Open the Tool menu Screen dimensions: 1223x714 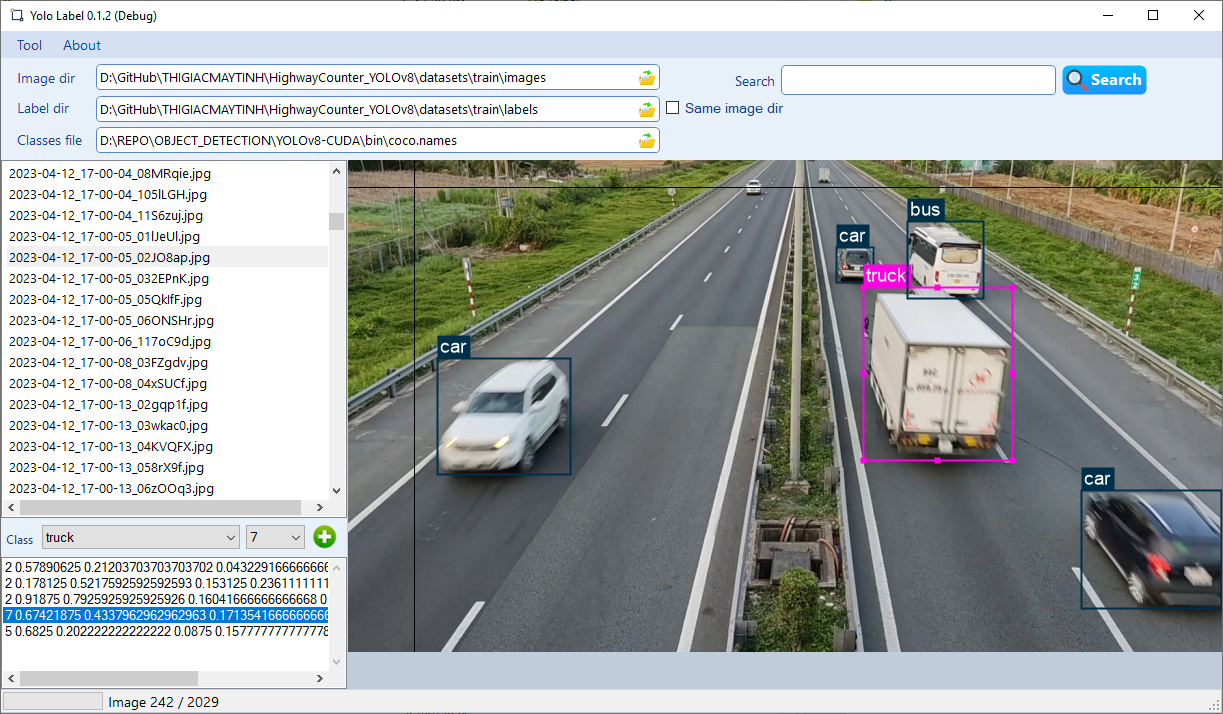point(29,45)
